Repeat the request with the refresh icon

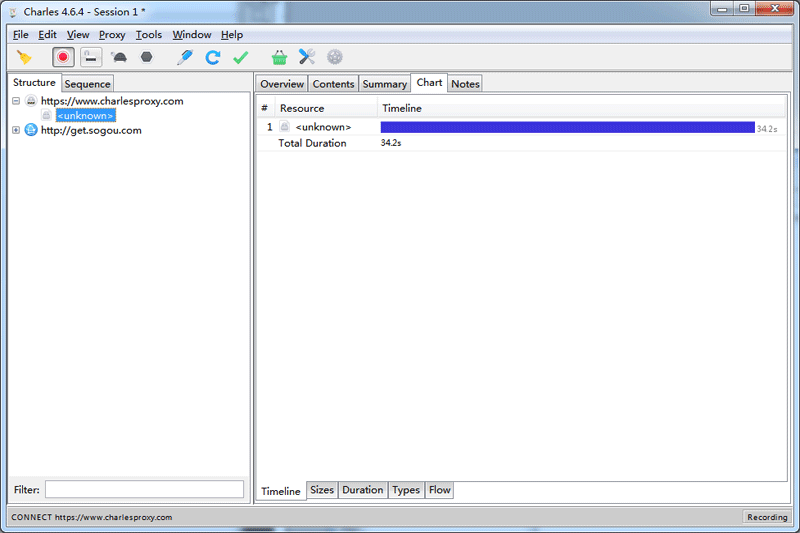click(213, 57)
